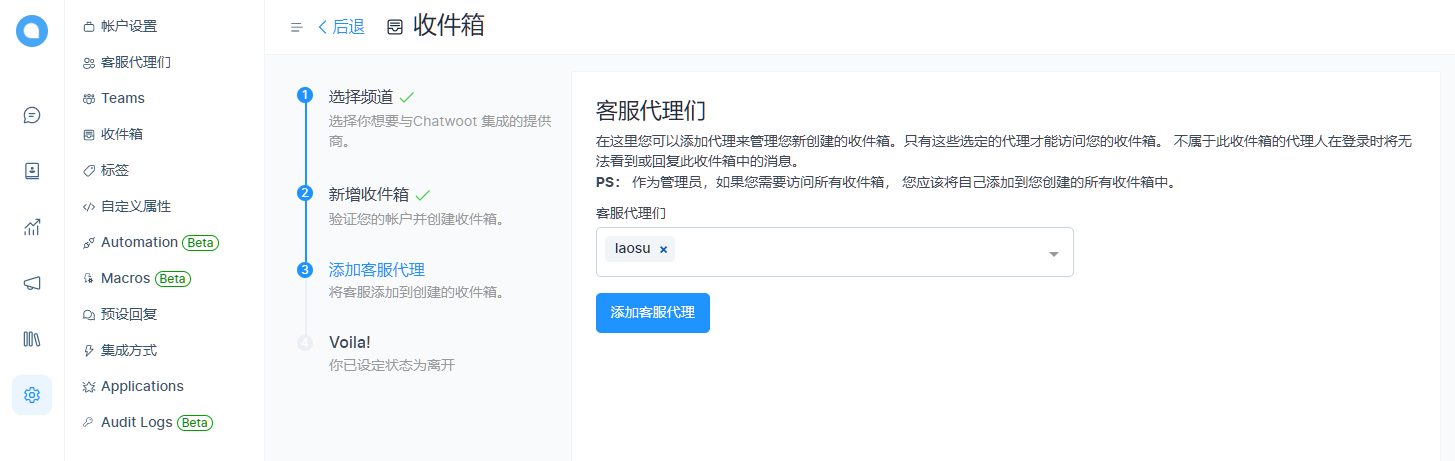1455x461 pixels.
Task: Open 帐户设置 in settings menu
Action: [128, 26]
